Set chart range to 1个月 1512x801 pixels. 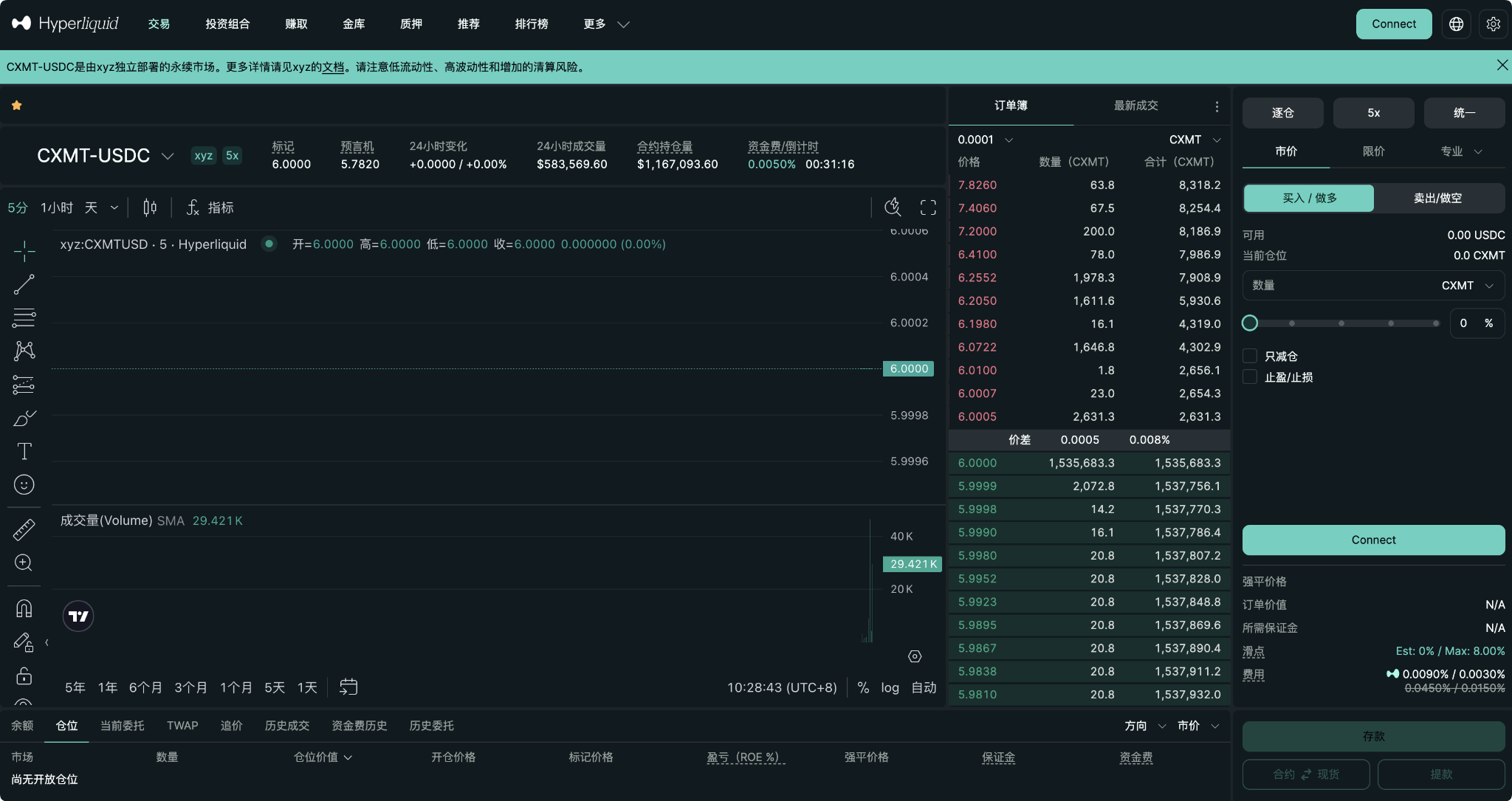(x=236, y=687)
